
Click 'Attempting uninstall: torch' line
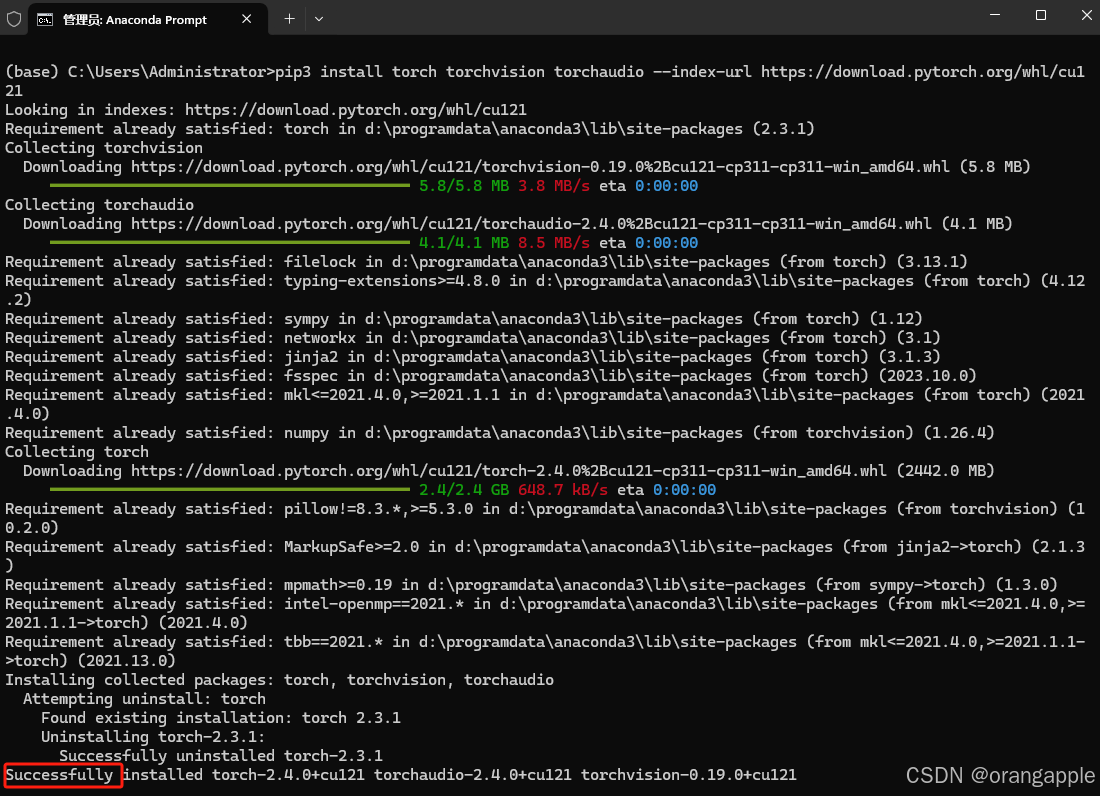point(145,699)
